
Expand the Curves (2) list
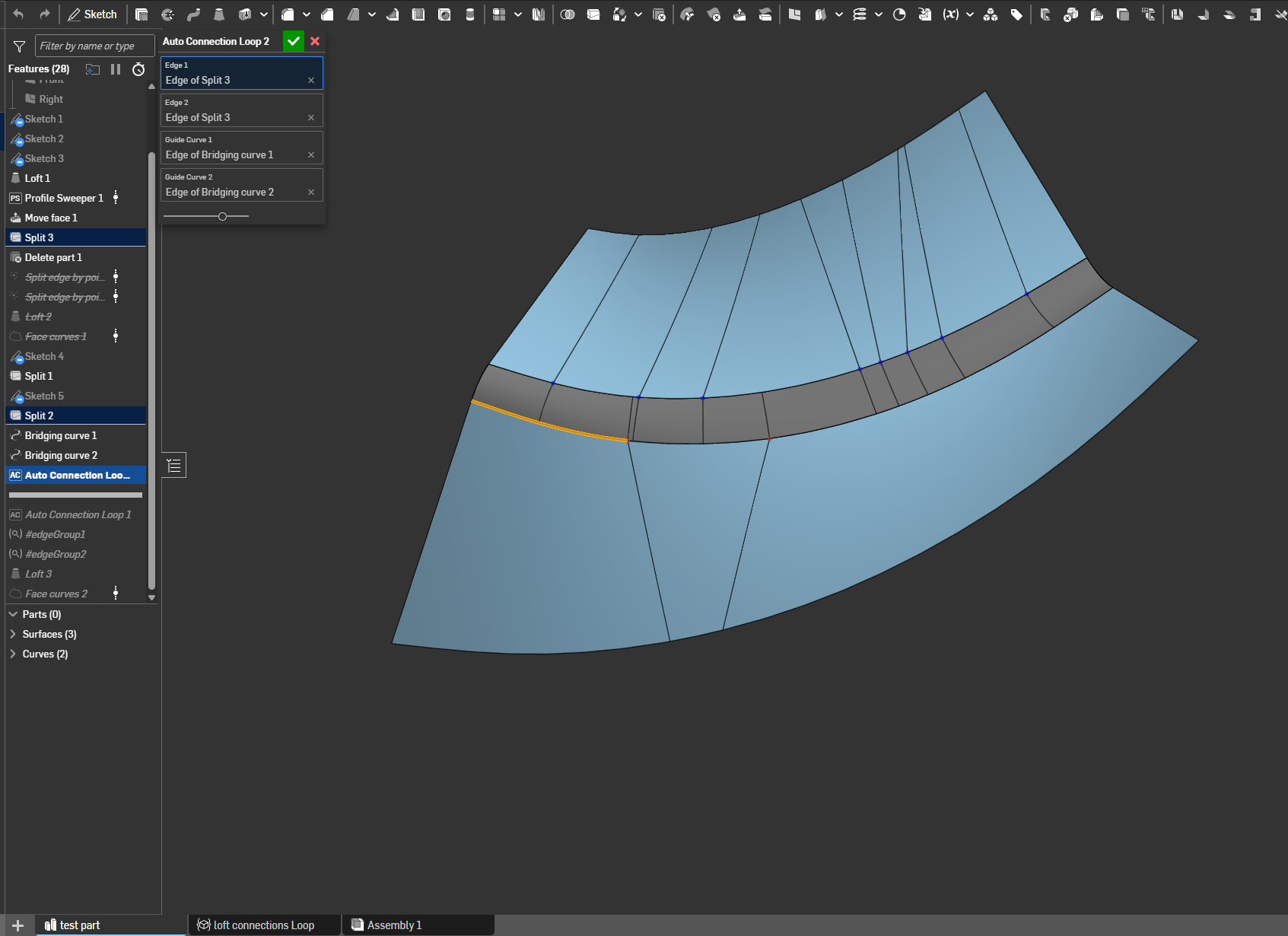tap(13, 654)
